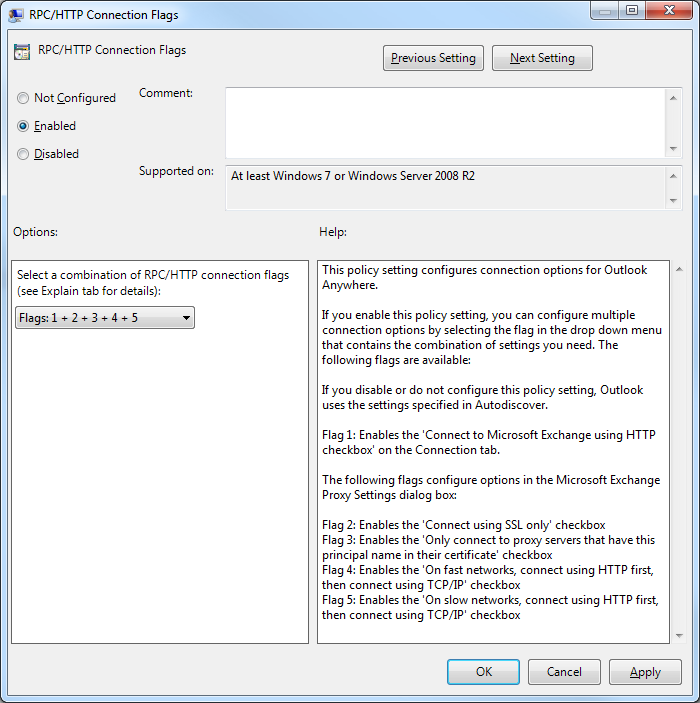
Task: Click the window system icon in title bar
Action: click(x=17, y=11)
